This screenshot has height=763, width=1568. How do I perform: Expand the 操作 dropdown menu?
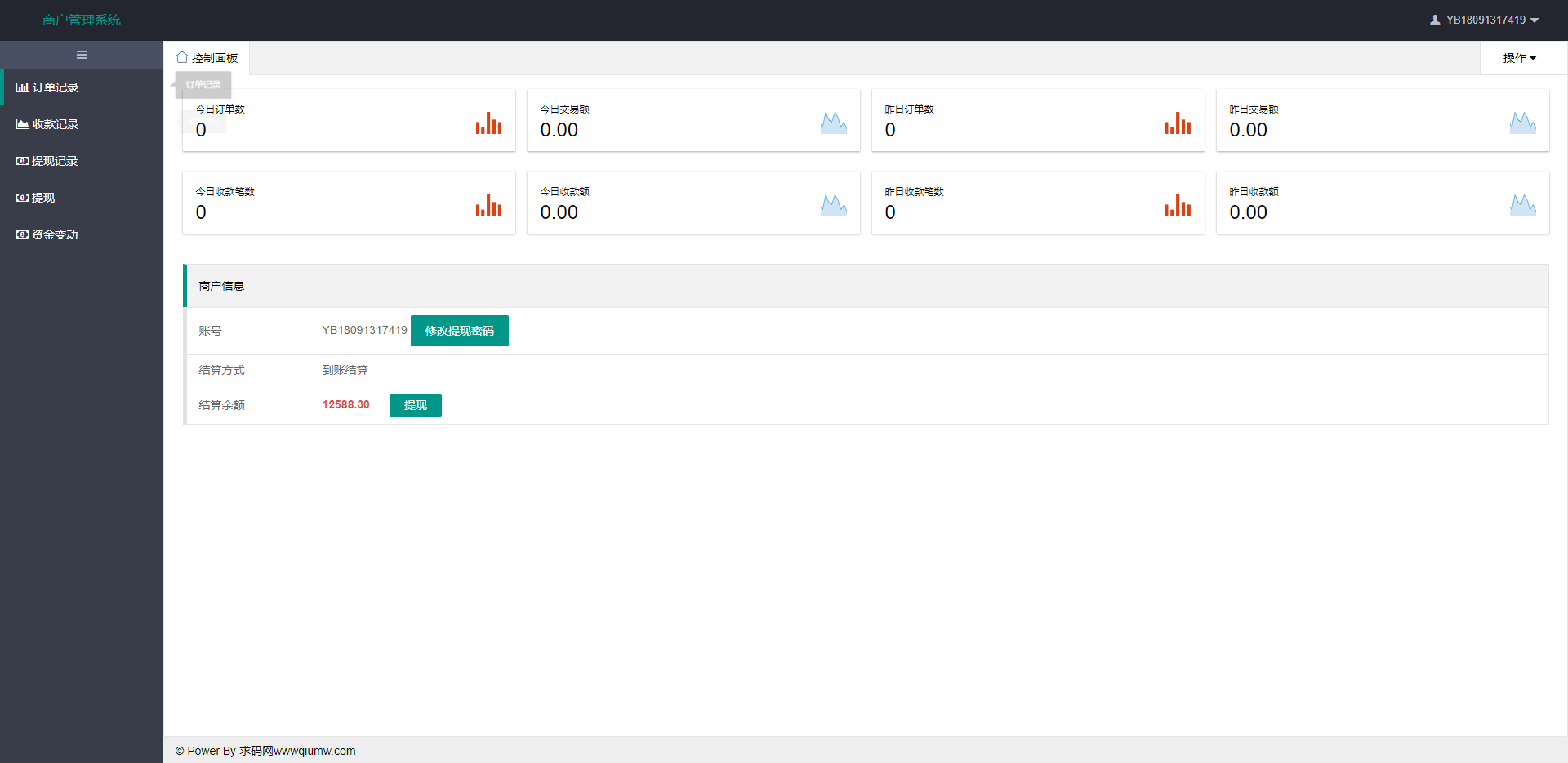[x=1519, y=58]
